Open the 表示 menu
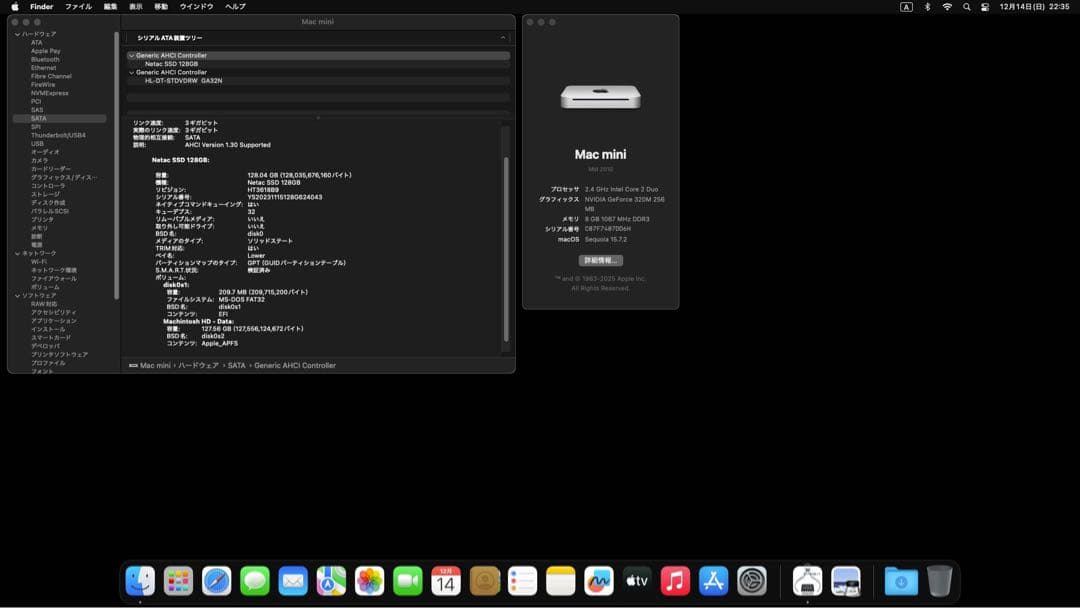The image size is (1080, 608). pos(134,6)
